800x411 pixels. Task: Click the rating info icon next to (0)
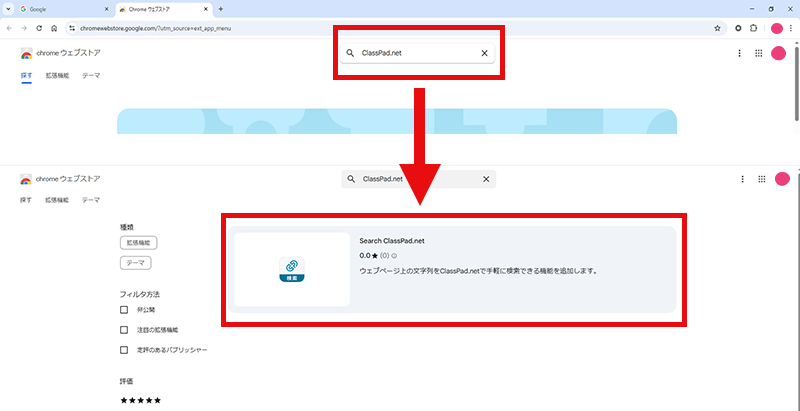[394, 255]
